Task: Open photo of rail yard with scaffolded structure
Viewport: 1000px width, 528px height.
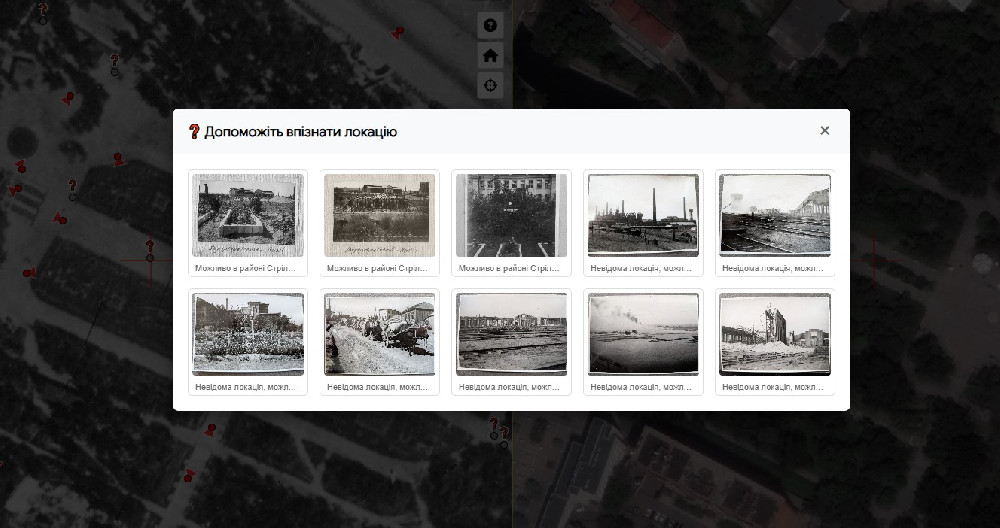Action: 775,223
